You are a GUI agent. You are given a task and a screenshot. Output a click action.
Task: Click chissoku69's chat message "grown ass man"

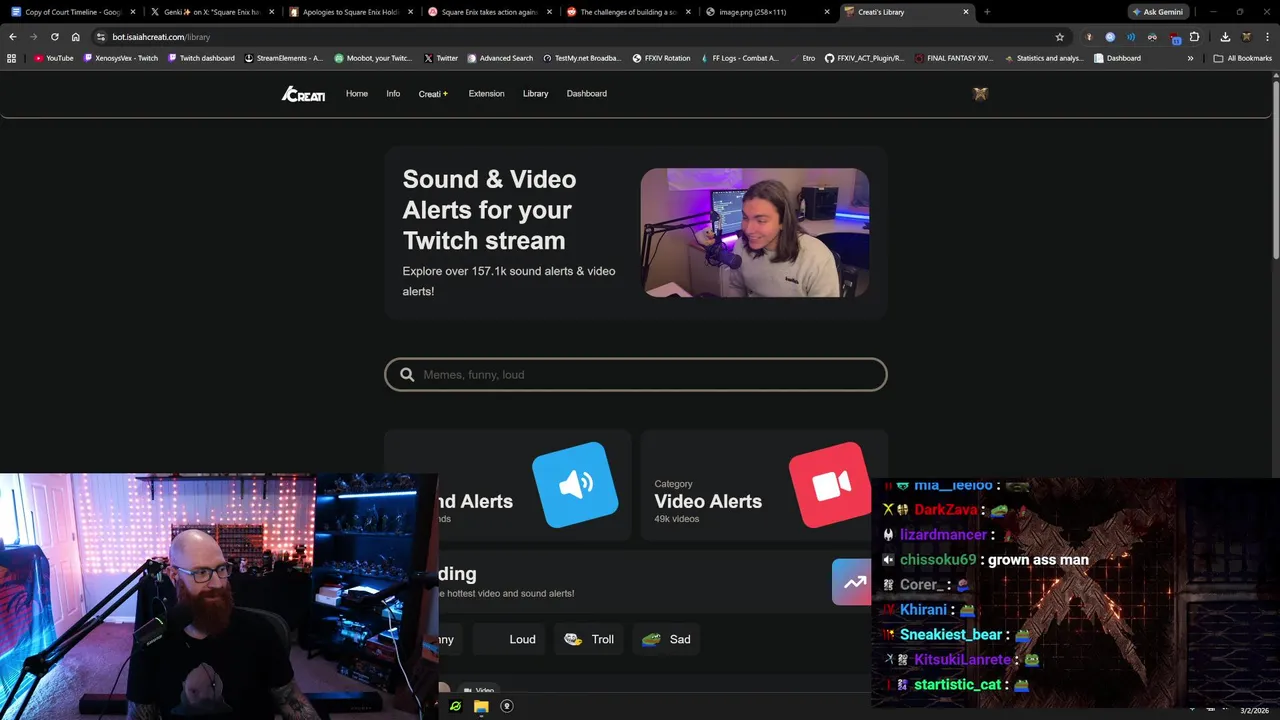(x=1038, y=560)
